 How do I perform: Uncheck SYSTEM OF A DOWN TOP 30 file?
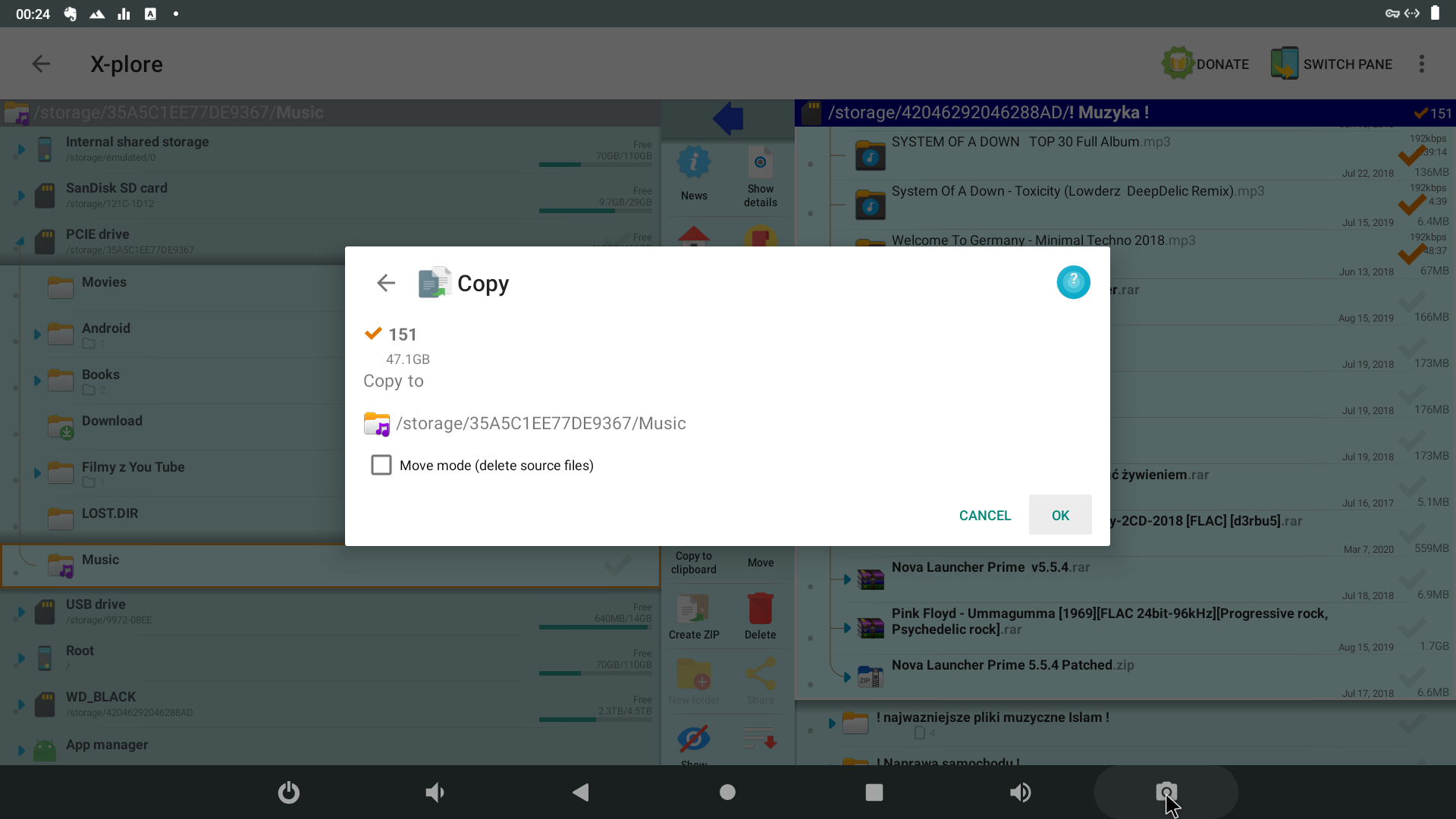[x=1411, y=156]
